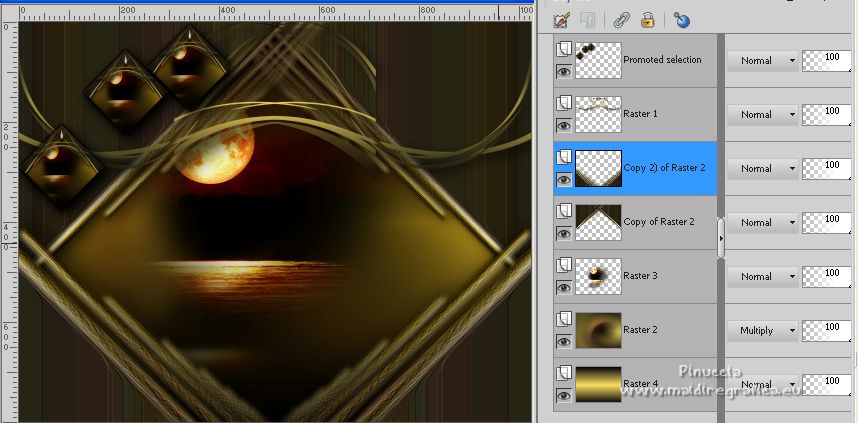858x423 pixels.
Task: Click opacity slider of Raster 1 layer
Action: click(x=827, y=115)
